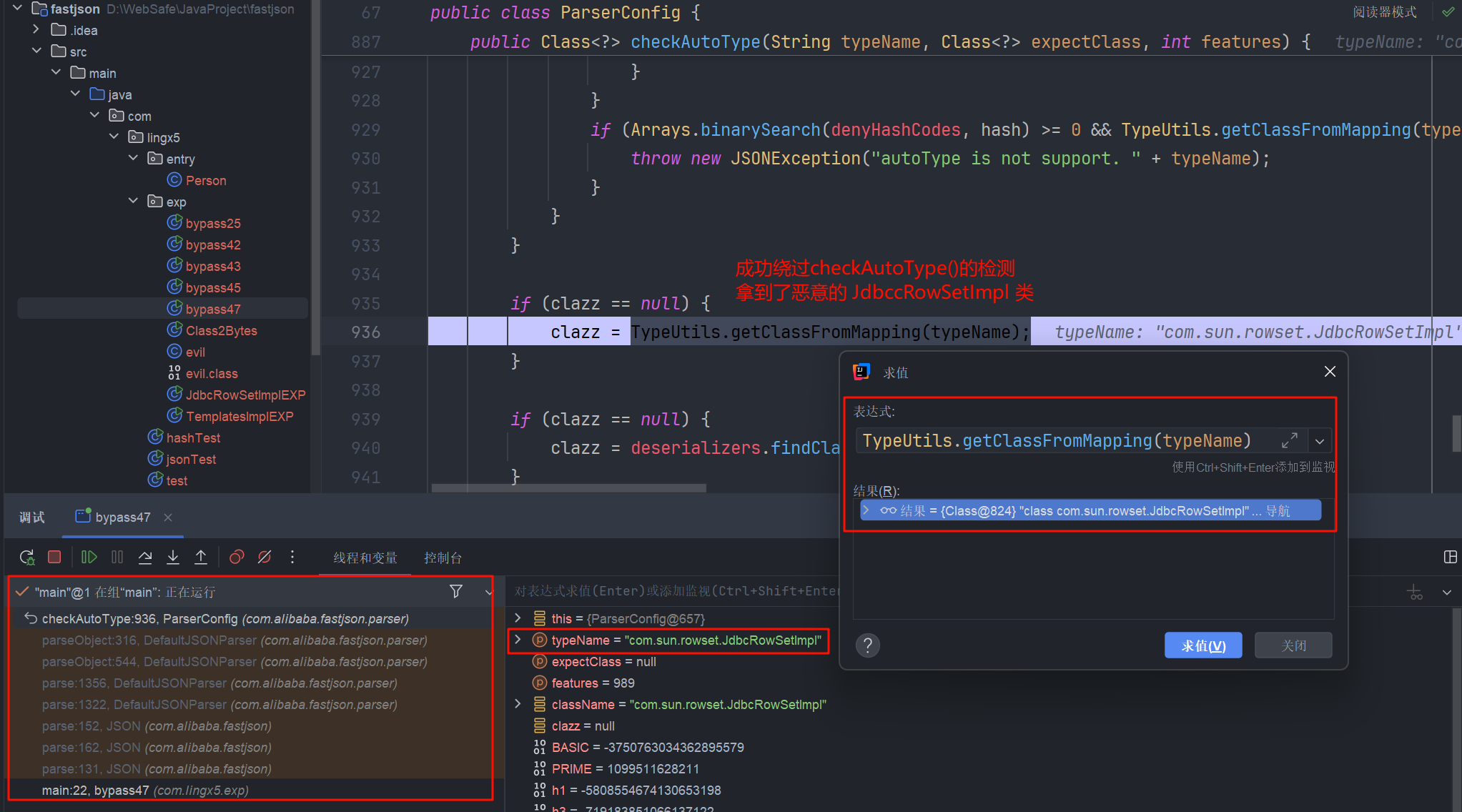Screen dimensions: 1462x812
Task: Toggle reader mode in editor
Action: click(1384, 12)
